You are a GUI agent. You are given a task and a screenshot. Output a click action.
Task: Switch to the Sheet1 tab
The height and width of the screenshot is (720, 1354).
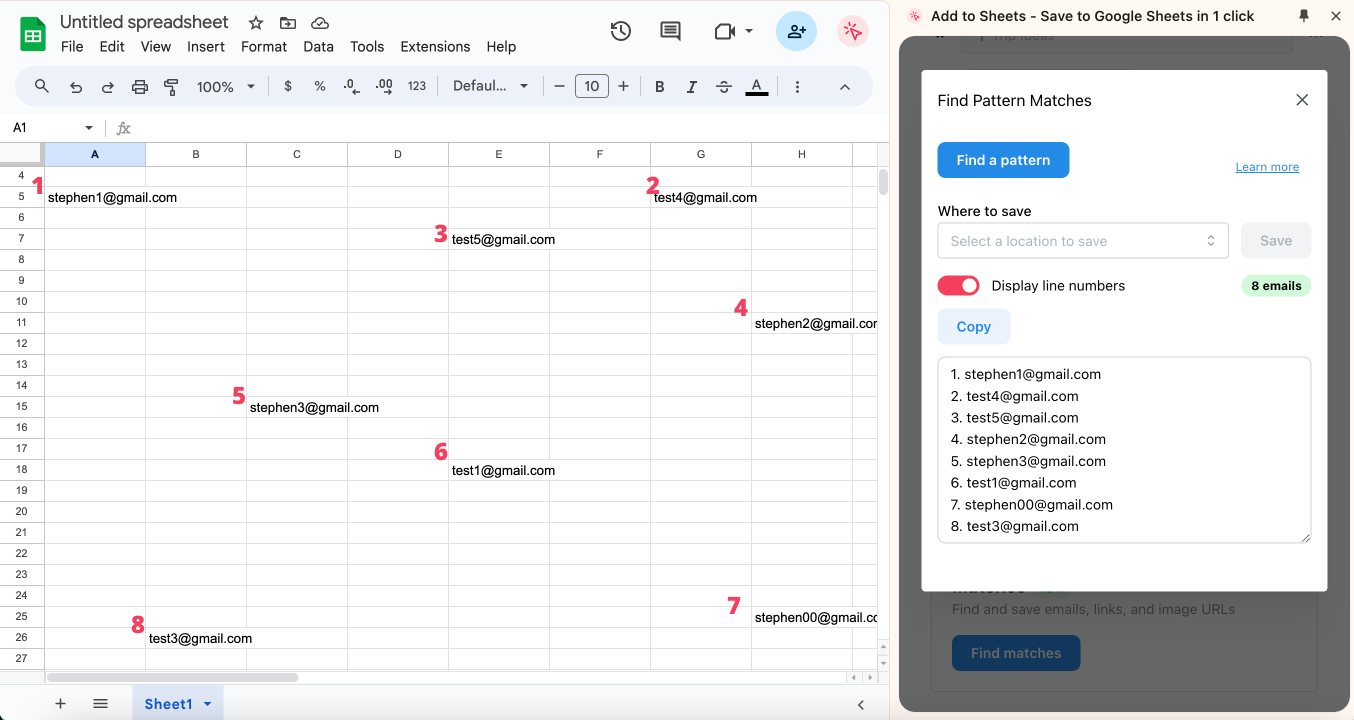[x=168, y=704]
